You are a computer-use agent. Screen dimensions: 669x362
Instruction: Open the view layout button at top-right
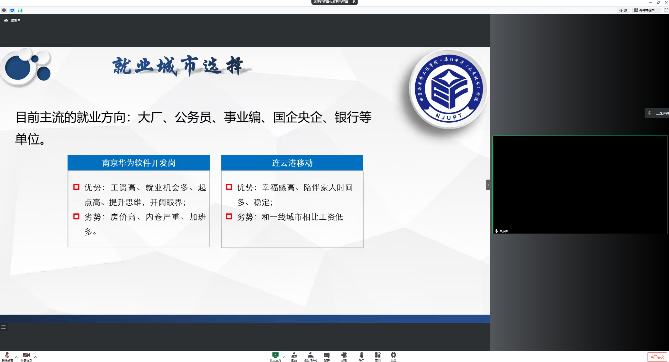click(x=644, y=10)
